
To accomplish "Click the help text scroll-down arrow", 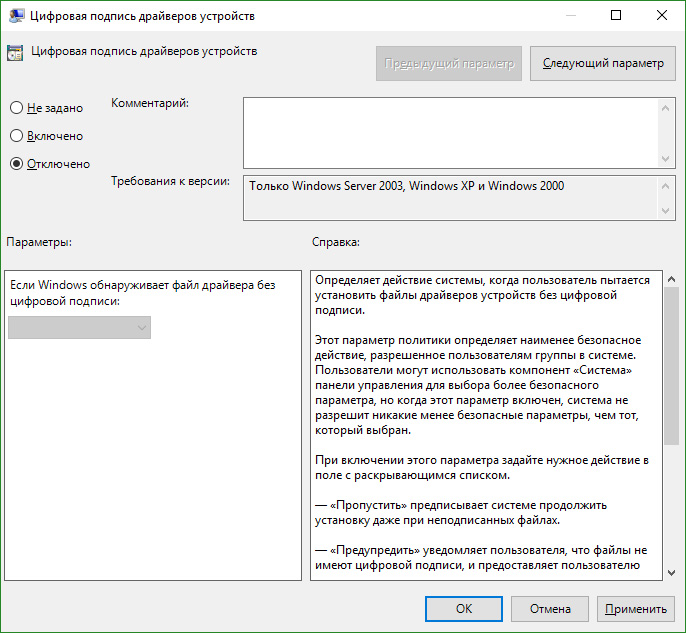I will click(x=670, y=571).
